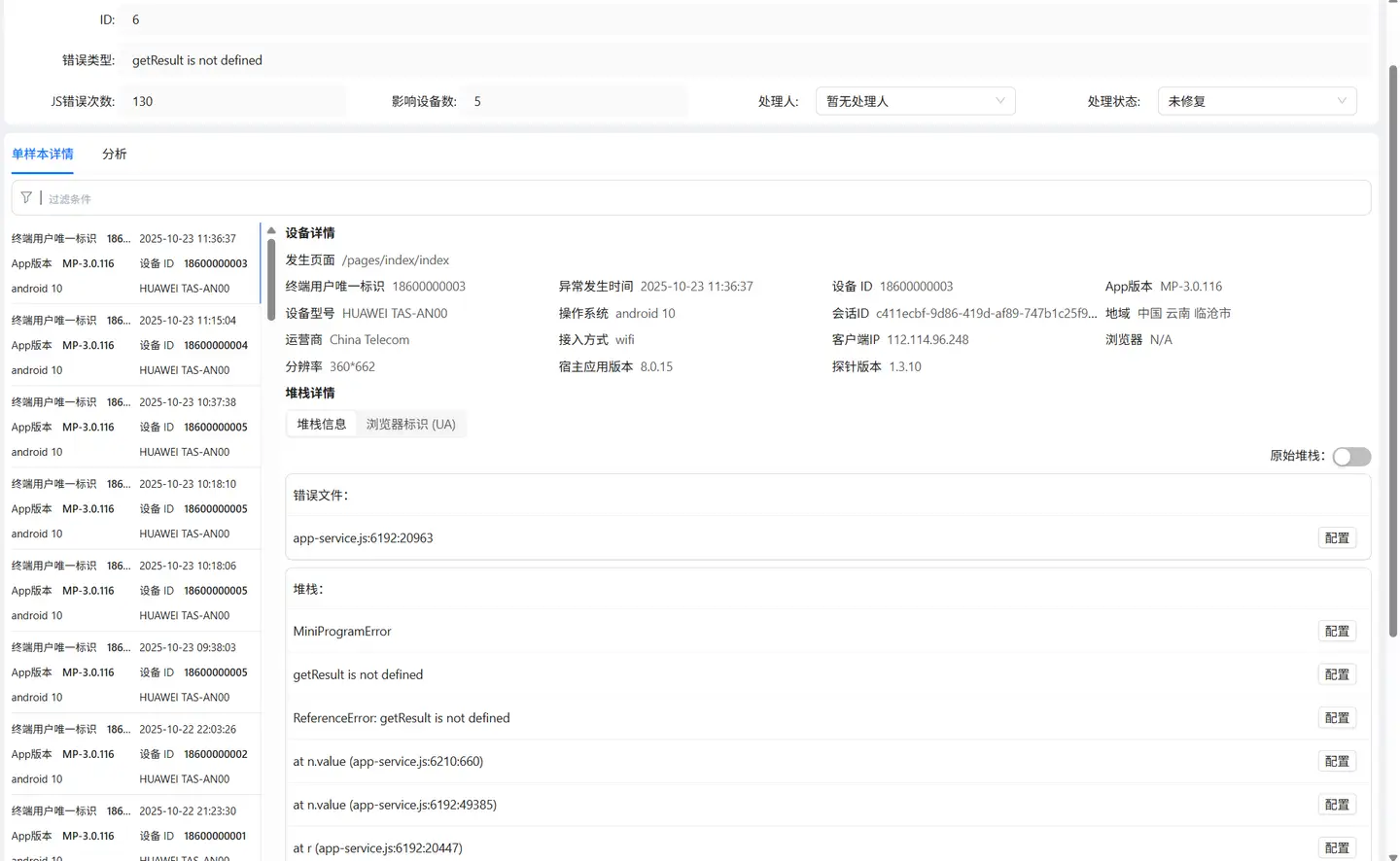Open the 处理状态 dropdown showing 未修复

click(1256, 101)
